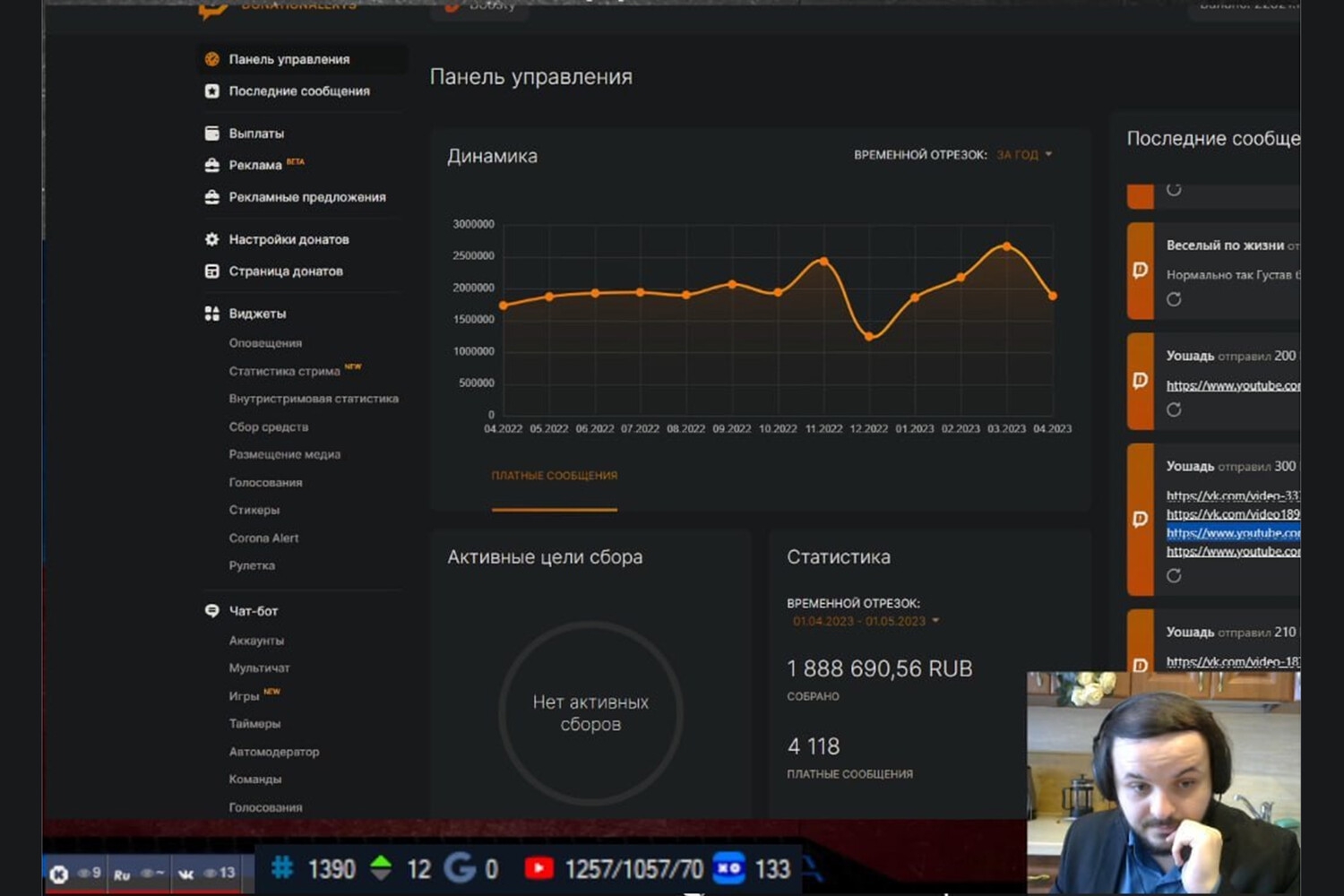Click the 03.2023 peak data point on chart
The image size is (1344, 896).
pyautogui.click(x=1007, y=246)
